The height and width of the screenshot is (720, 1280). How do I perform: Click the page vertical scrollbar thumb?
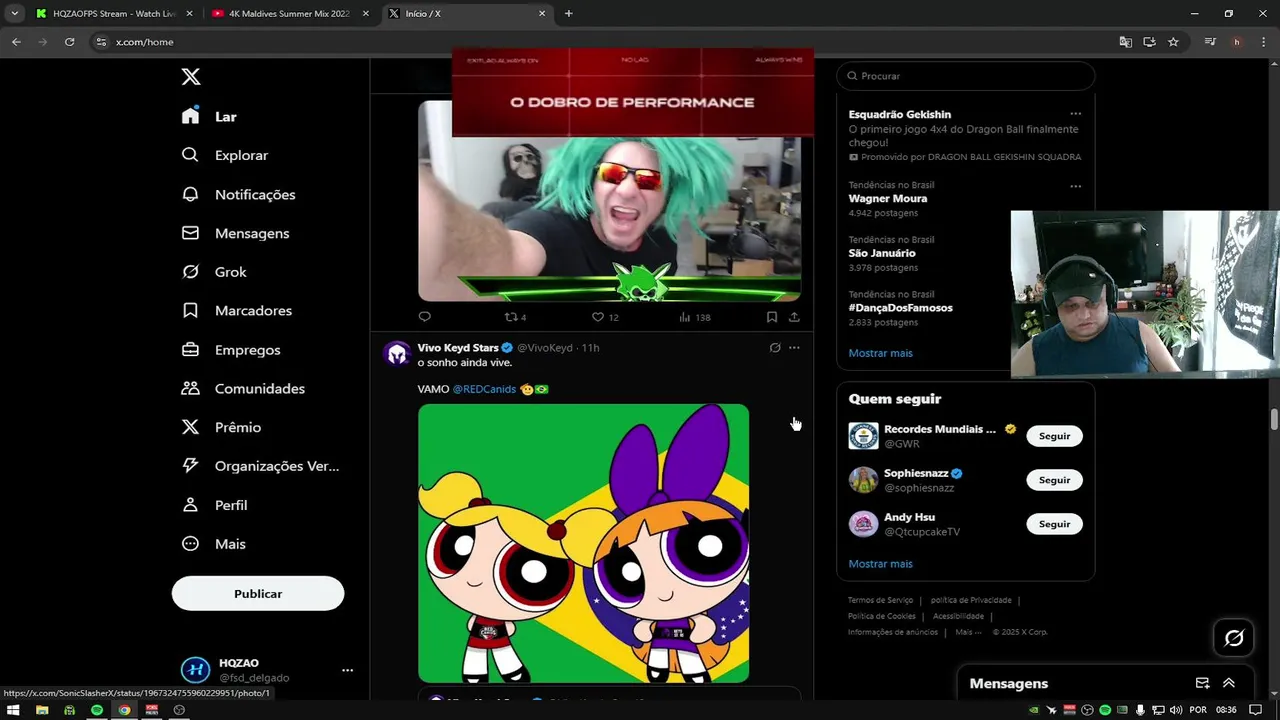pos(1274,419)
